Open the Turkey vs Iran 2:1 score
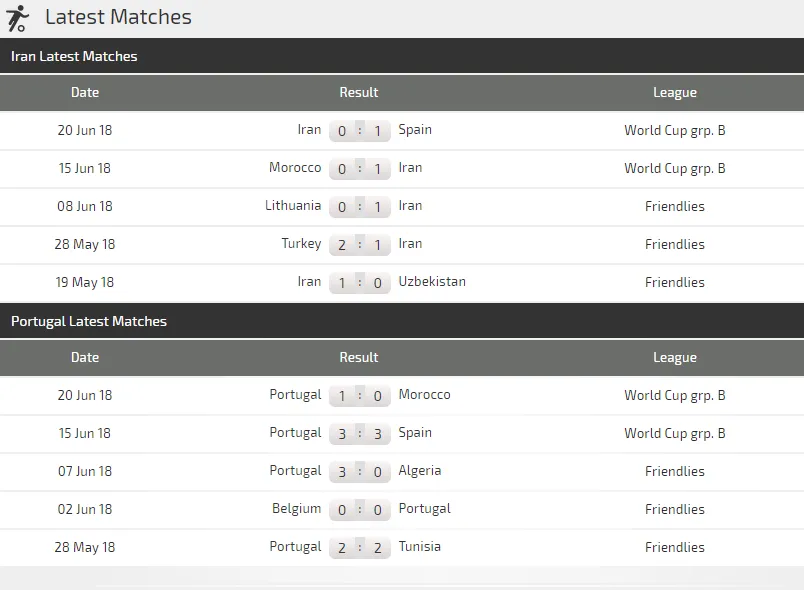804x590 pixels. pyautogui.click(x=359, y=244)
